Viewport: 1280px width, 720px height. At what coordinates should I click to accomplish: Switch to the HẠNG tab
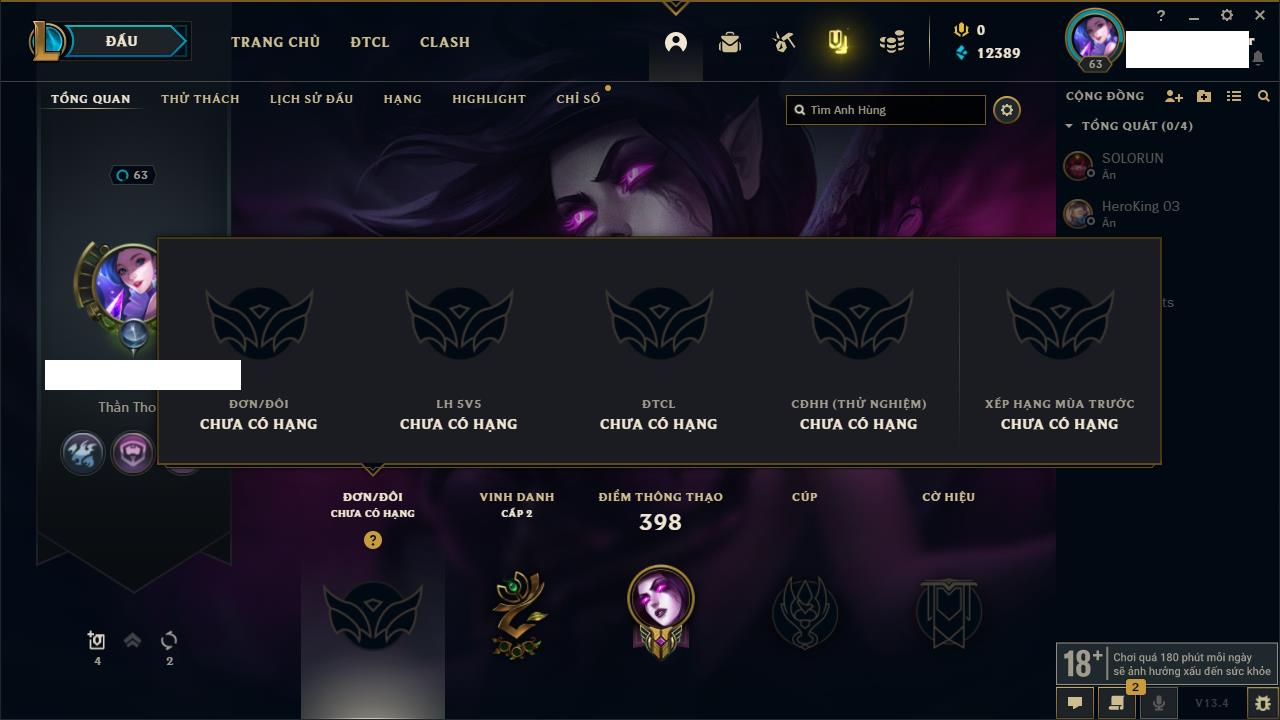[x=402, y=99]
